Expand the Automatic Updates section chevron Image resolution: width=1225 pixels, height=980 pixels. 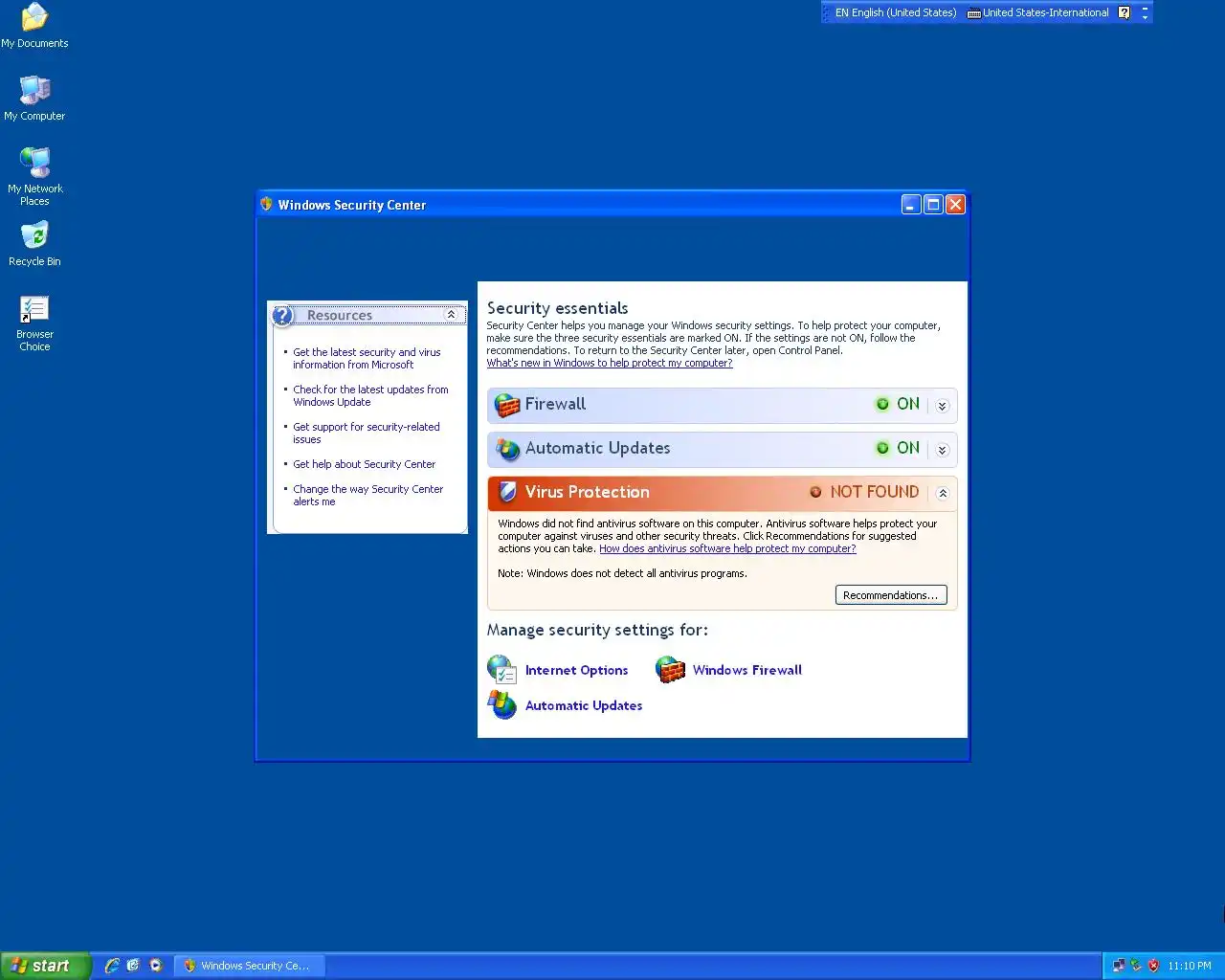click(x=943, y=450)
